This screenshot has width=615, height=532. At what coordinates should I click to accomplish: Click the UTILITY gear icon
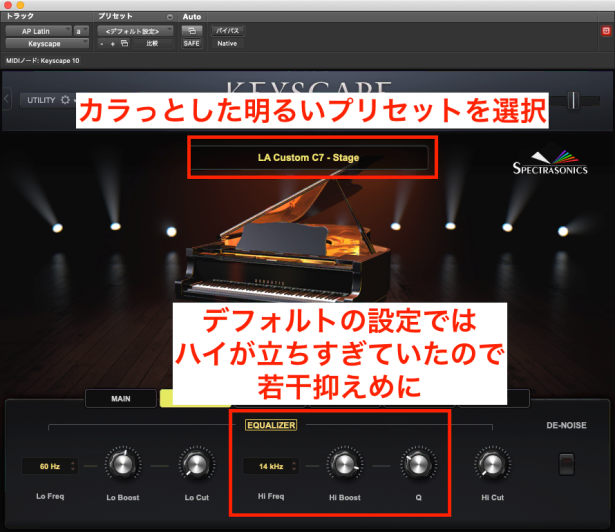point(66,100)
